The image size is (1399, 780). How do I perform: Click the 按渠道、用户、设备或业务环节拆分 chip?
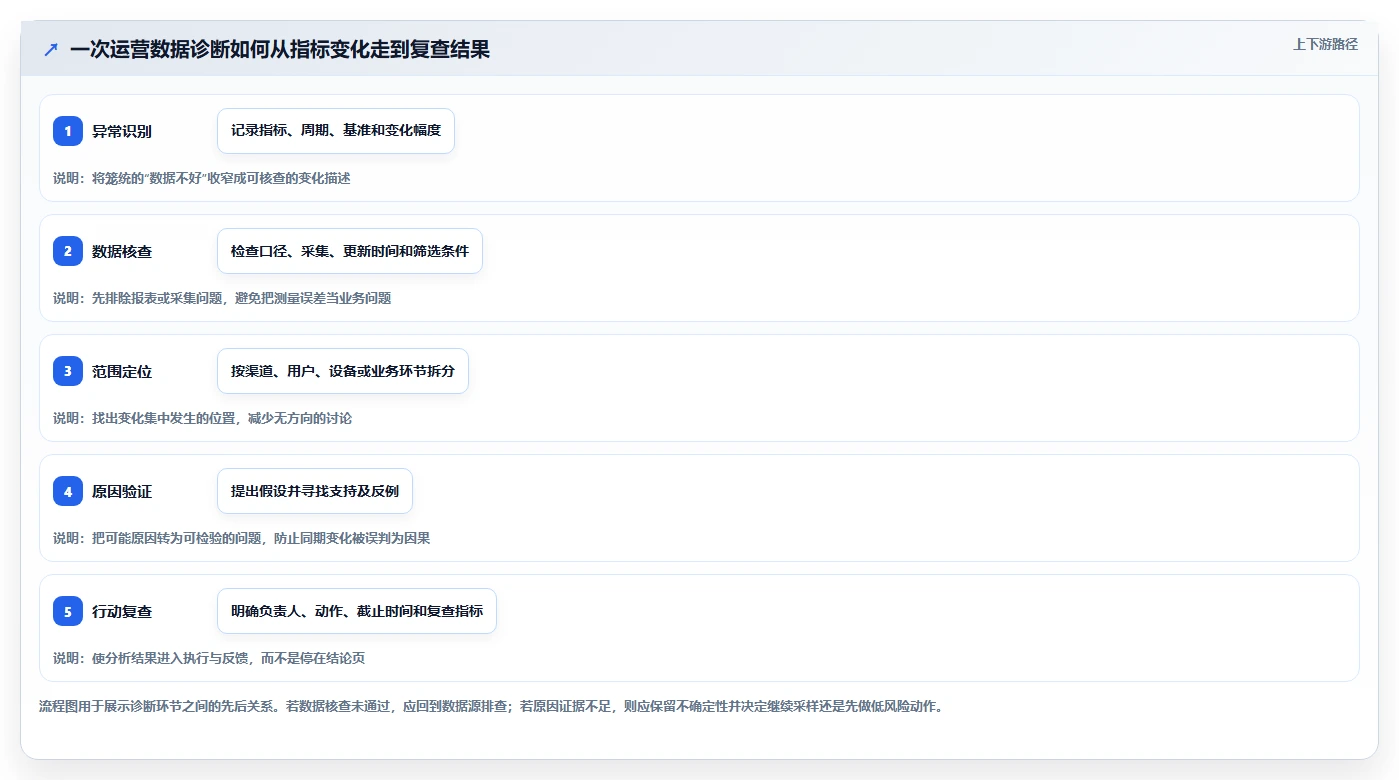click(343, 371)
